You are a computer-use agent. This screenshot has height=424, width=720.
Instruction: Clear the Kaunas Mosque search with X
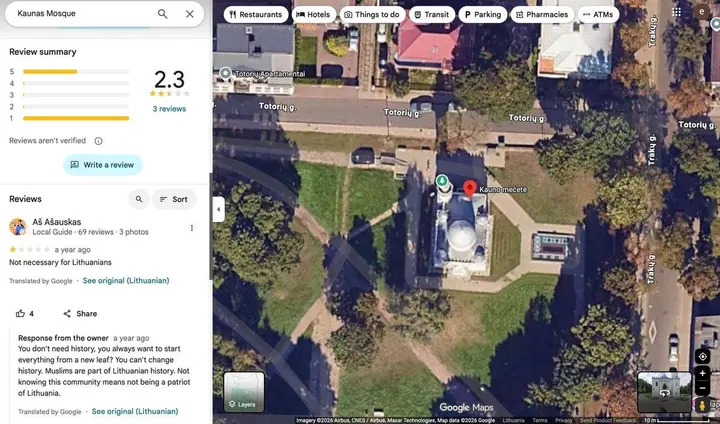190,14
